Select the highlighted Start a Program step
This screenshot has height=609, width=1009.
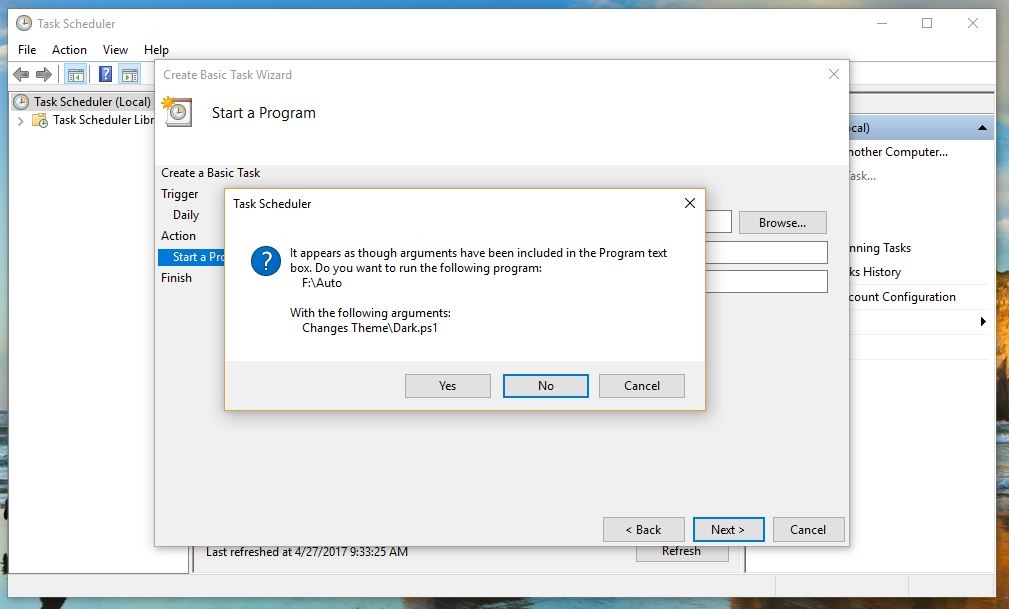tap(191, 257)
